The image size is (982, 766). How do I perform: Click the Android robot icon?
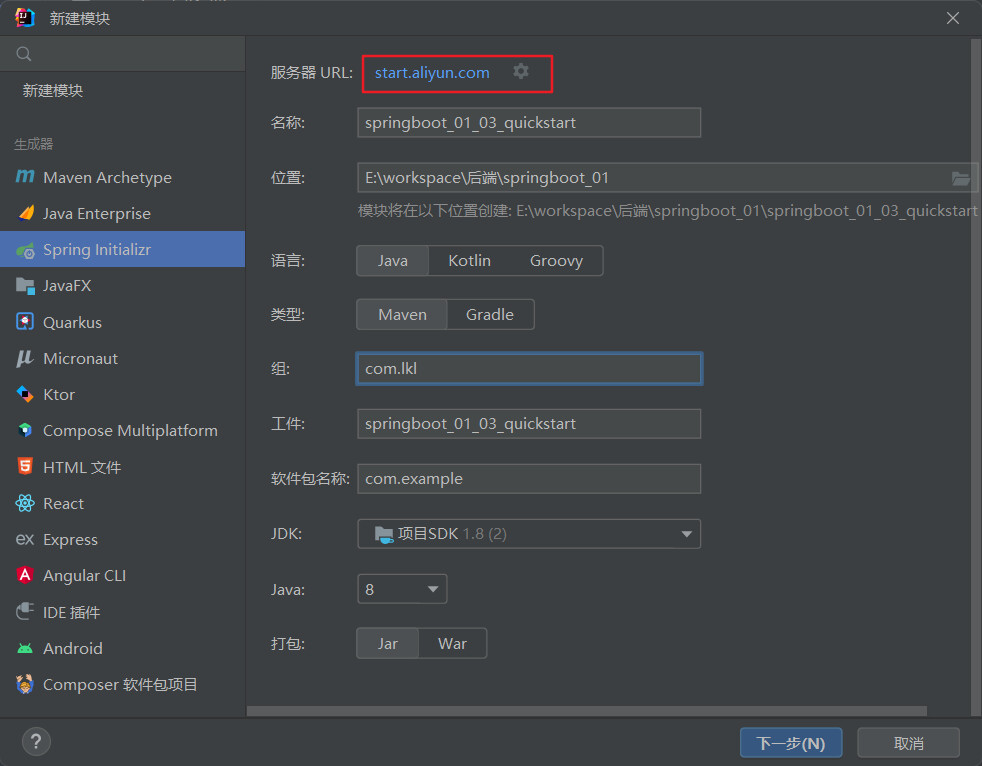point(25,648)
